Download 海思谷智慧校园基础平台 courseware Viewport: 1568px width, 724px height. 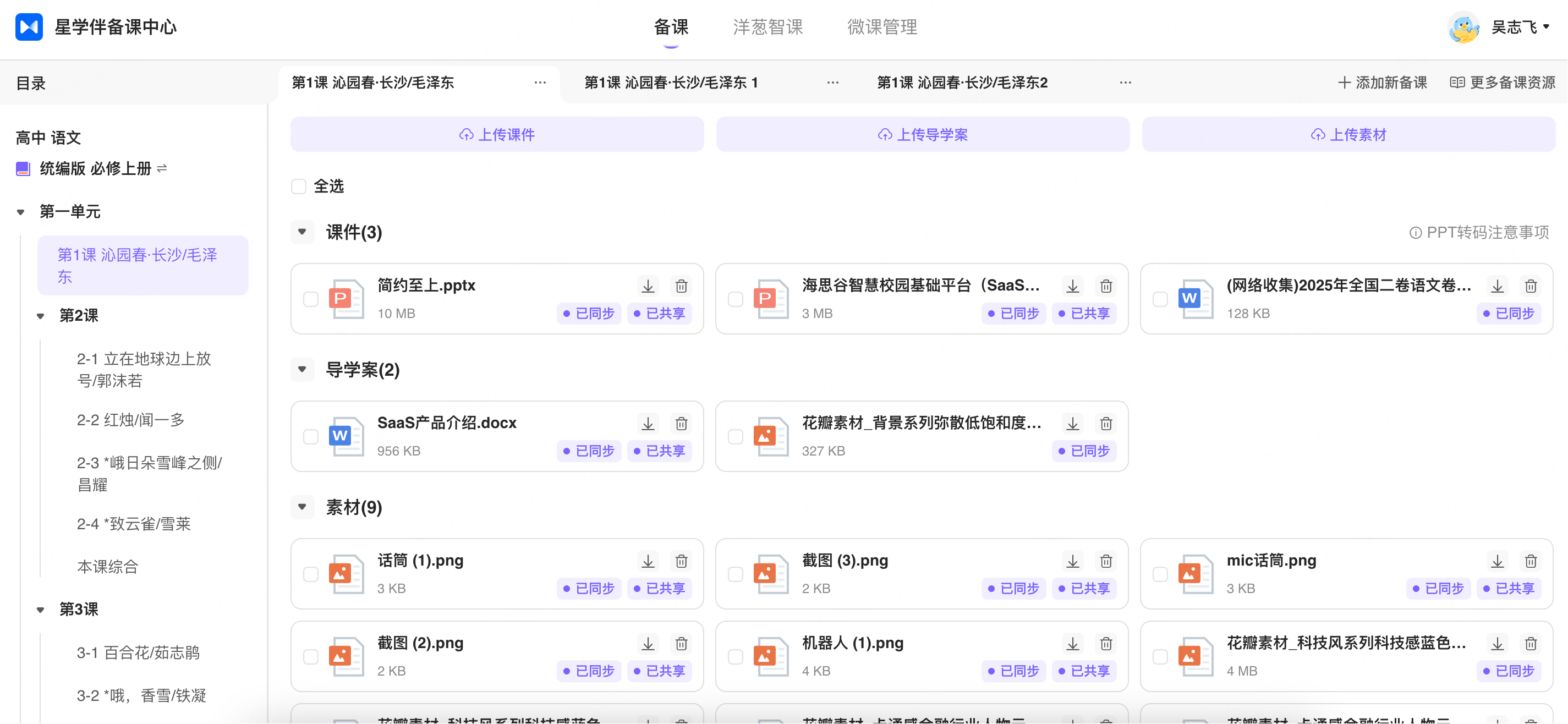pos(1072,286)
